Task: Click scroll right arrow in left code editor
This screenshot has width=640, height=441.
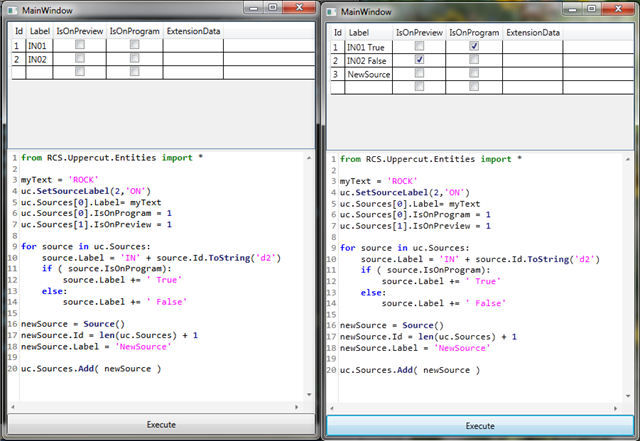Action: (297, 407)
